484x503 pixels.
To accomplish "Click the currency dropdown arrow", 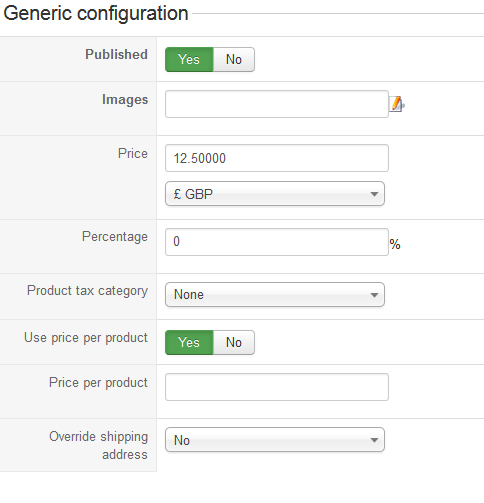I will tap(374, 194).
